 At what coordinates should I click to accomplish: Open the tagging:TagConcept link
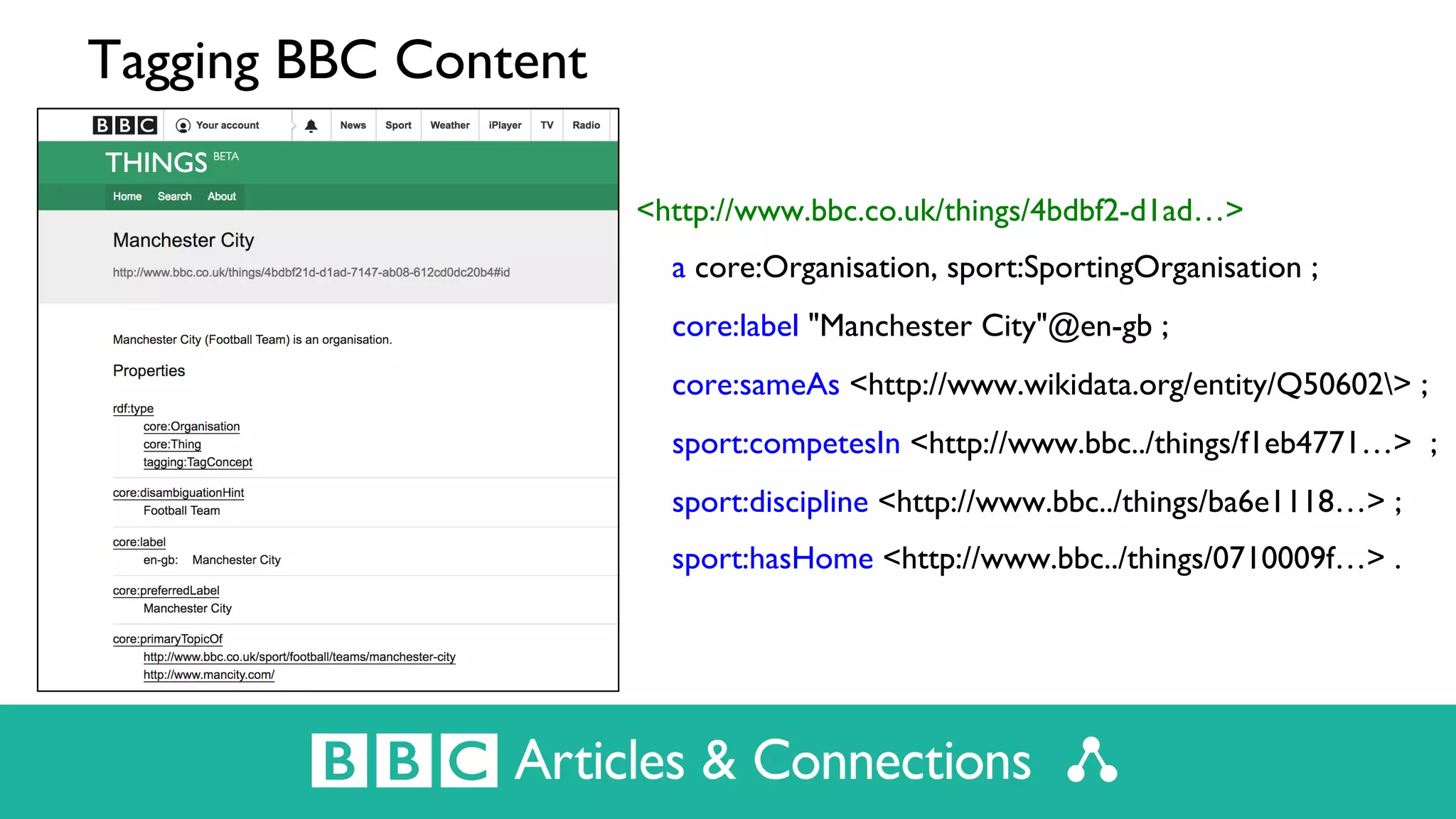pos(198,462)
